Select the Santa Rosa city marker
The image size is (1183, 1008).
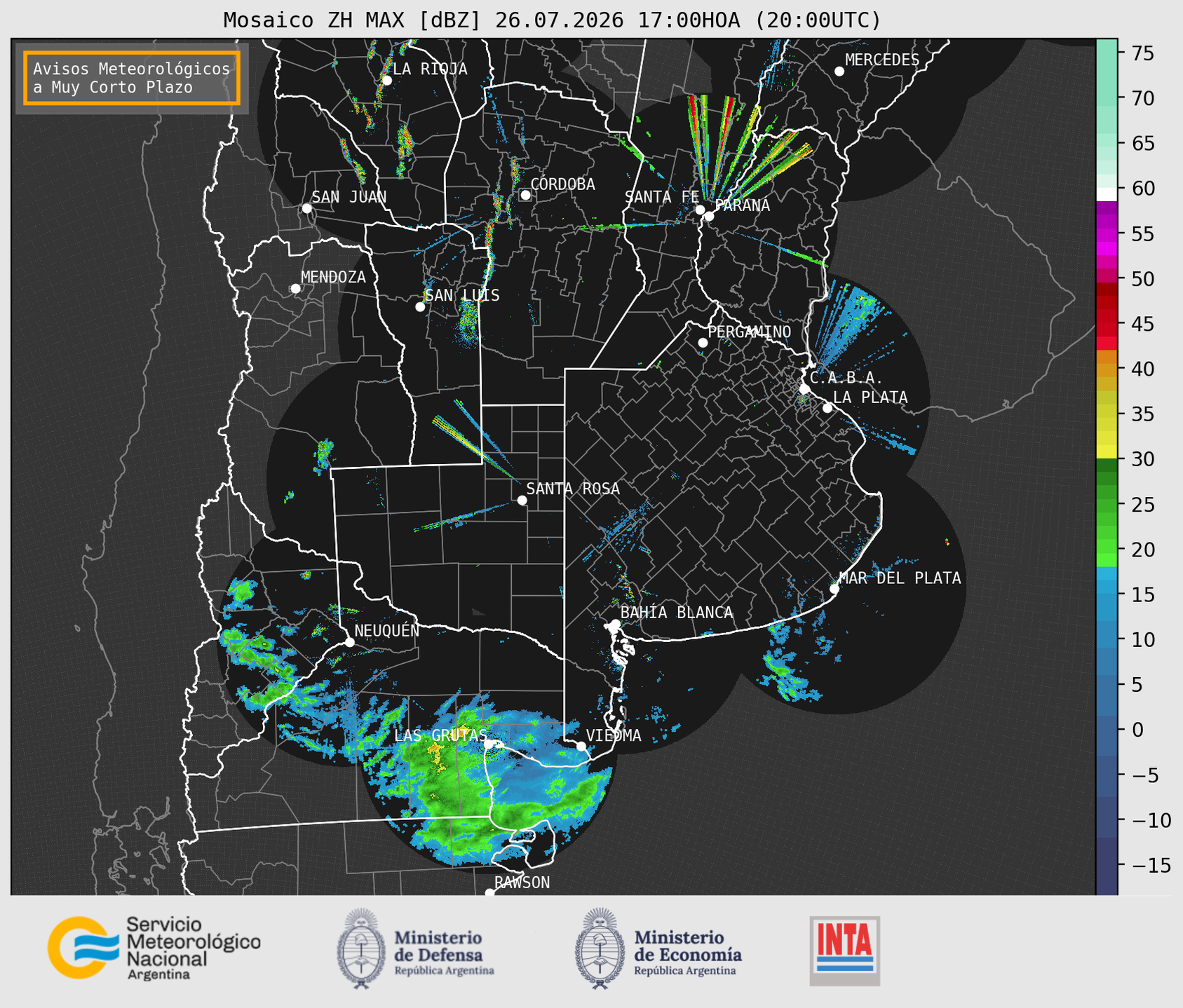click(x=522, y=500)
